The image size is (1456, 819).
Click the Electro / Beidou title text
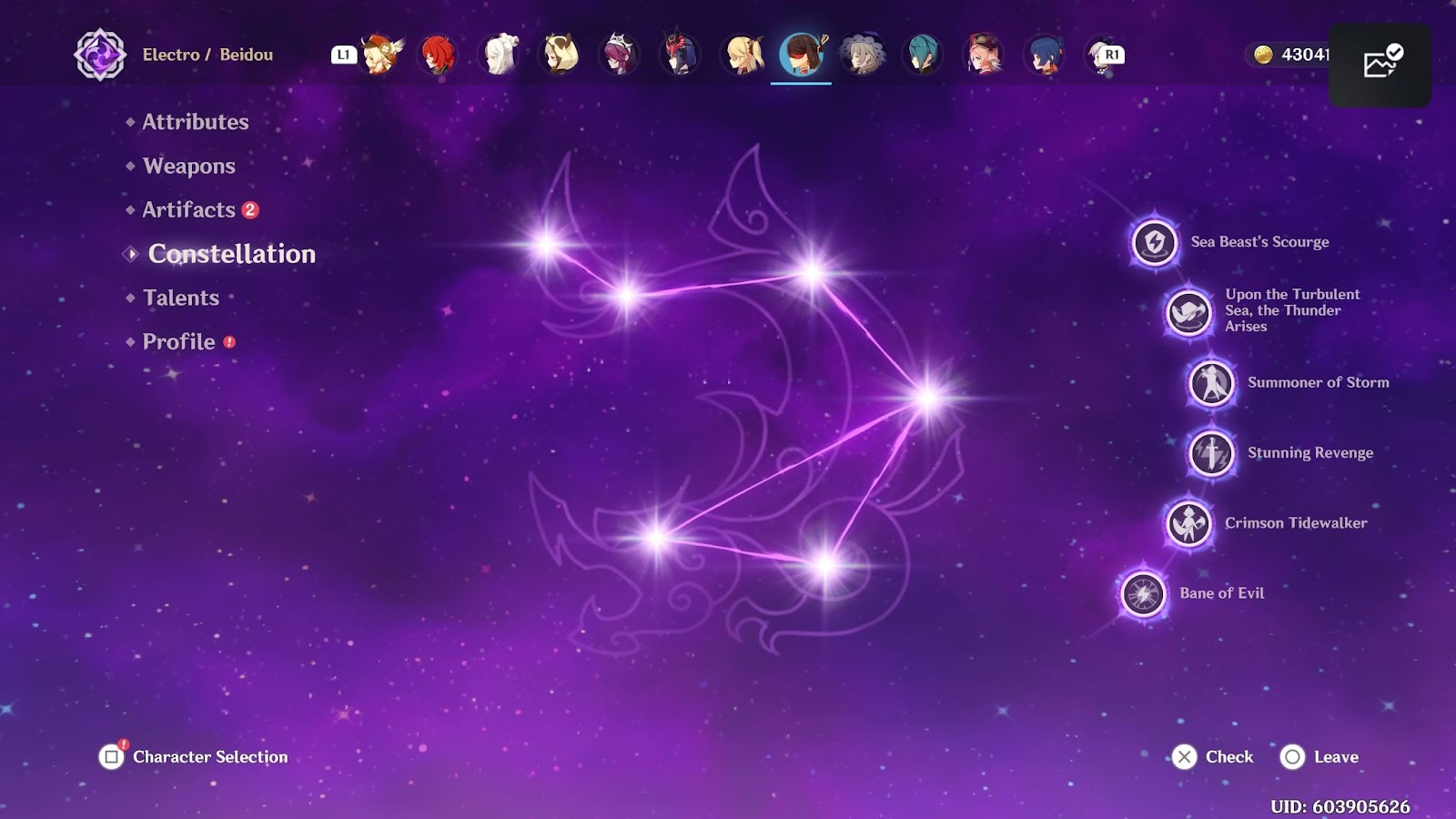click(x=207, y=55)
